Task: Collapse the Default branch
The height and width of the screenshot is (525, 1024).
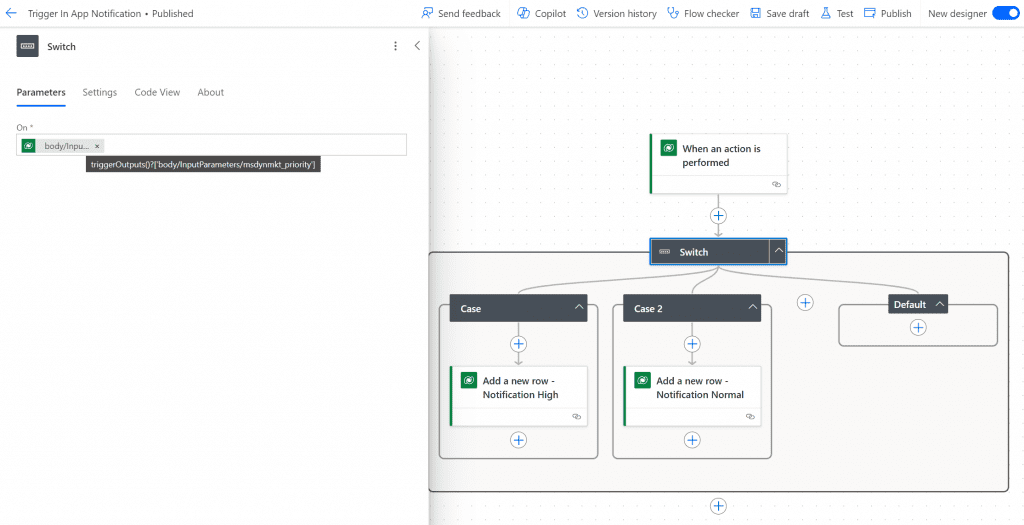Action: 939,304
